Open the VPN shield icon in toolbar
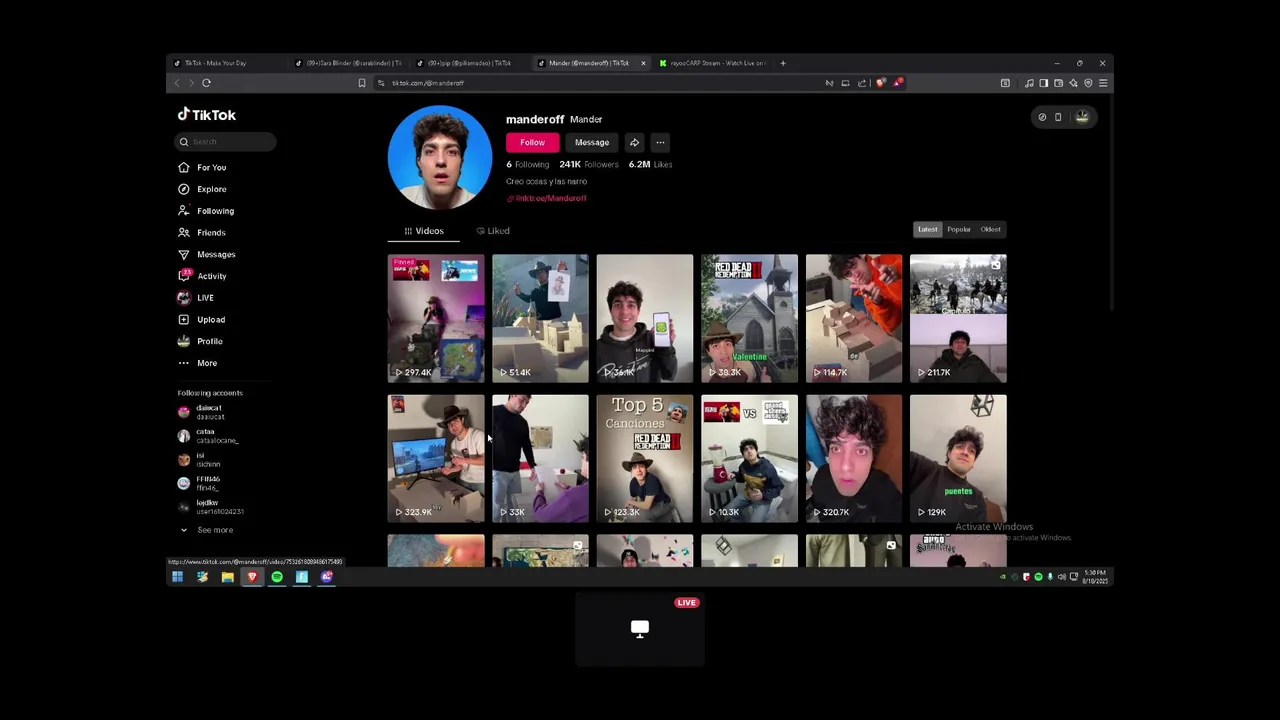Screen dimensions: 1280x720 coord(1088,83)
